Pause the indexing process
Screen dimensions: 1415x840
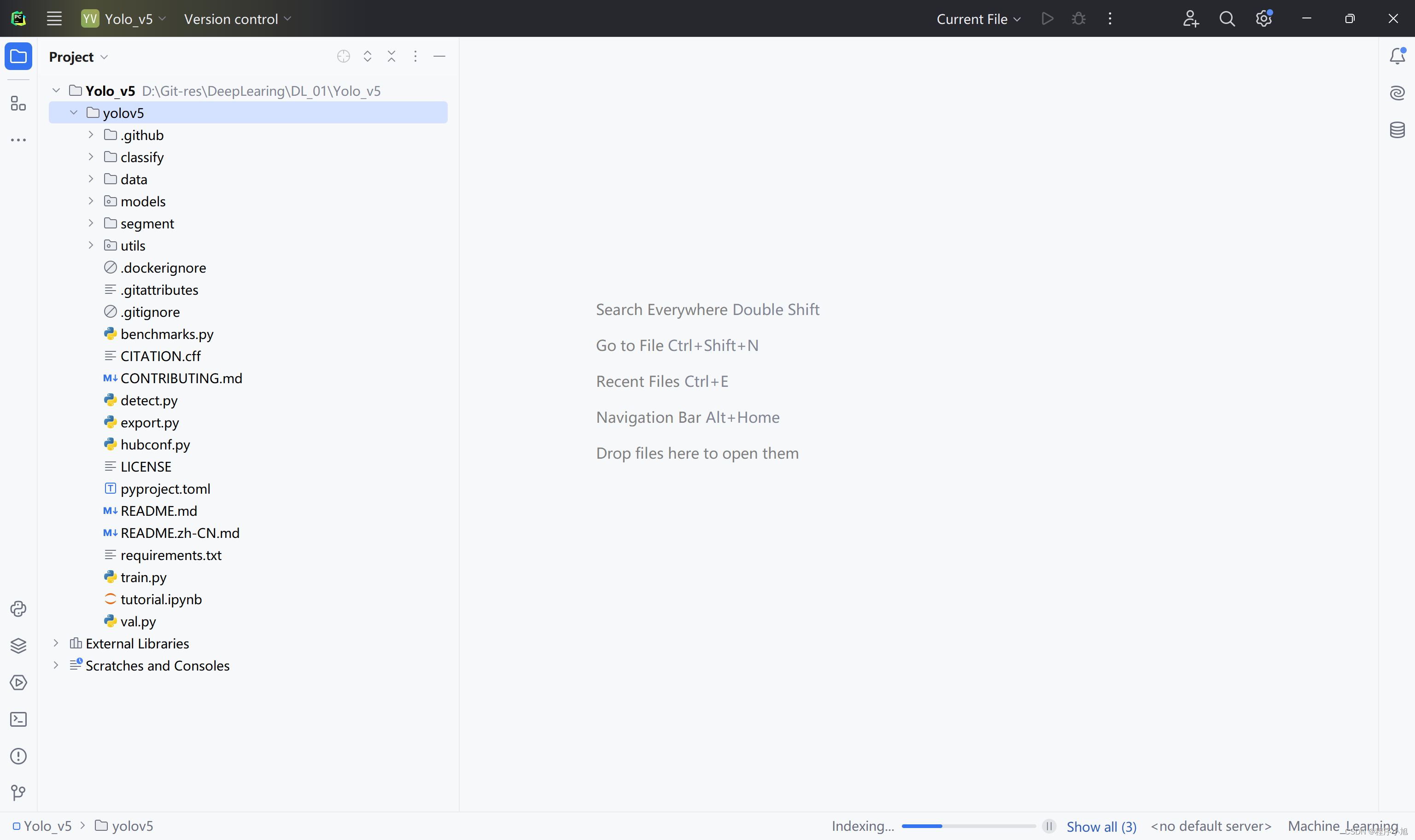[x=1049, y=827]
